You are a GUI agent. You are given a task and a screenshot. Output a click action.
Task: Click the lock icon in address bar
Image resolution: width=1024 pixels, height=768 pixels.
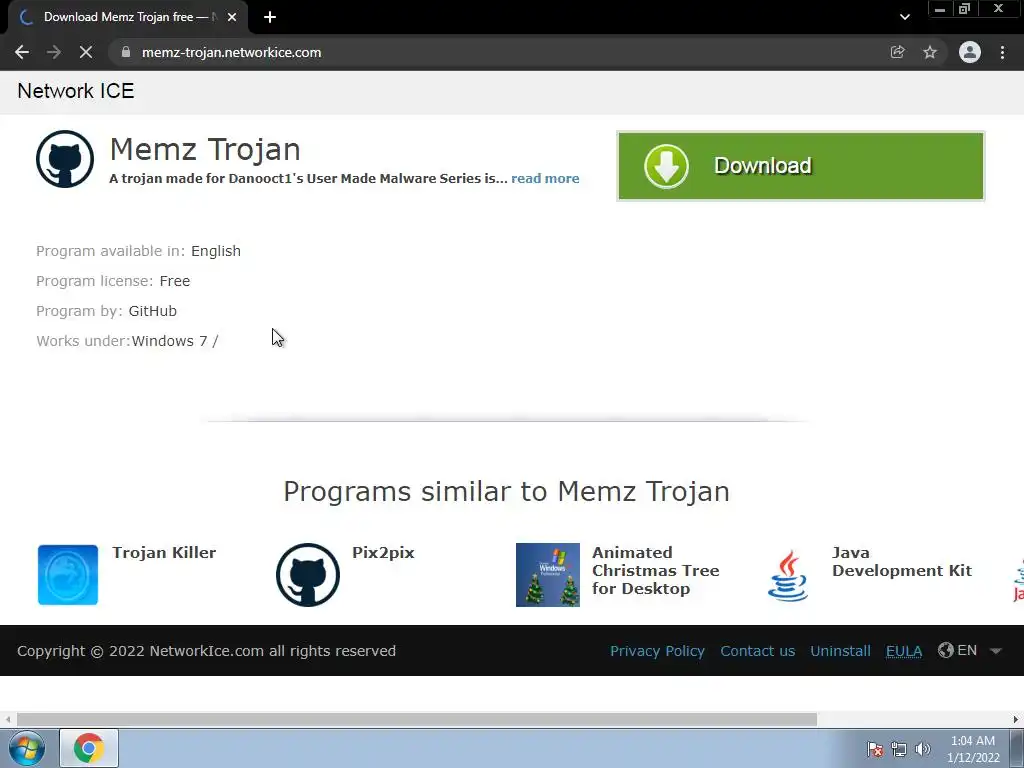pyautogui.click(x=126, y=52)
